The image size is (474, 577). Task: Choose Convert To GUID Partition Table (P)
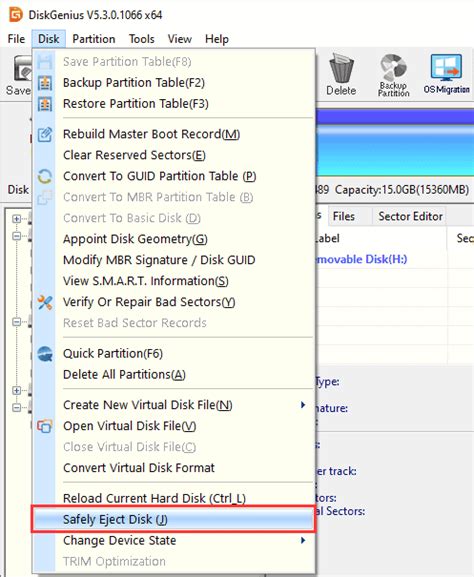[x=174, y=176]
